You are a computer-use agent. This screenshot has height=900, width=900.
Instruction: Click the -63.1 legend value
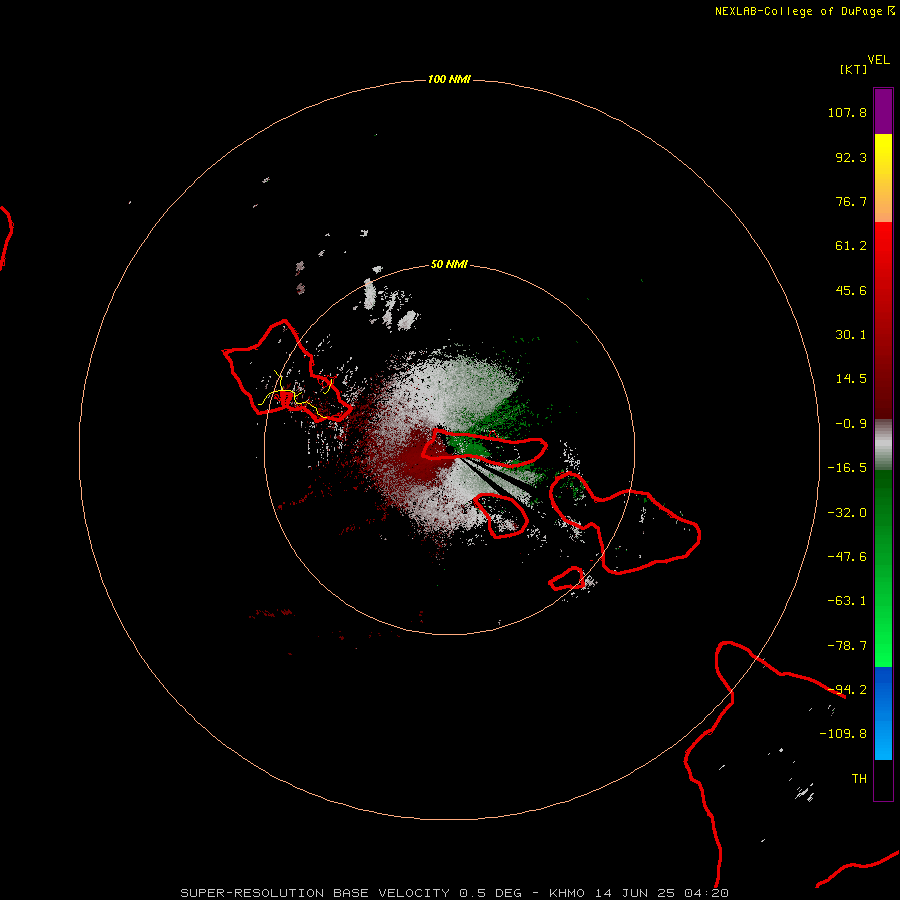coord(847,601)
